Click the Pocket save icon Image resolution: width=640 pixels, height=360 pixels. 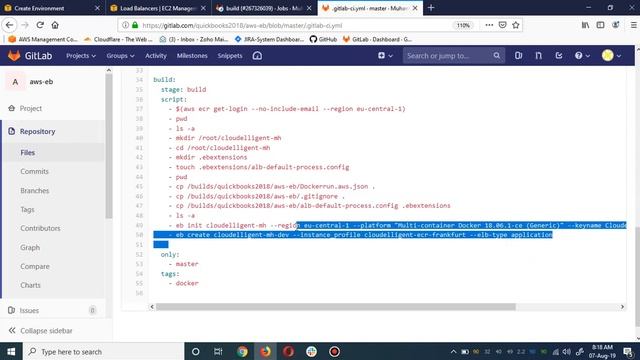(x=502, y=25)
